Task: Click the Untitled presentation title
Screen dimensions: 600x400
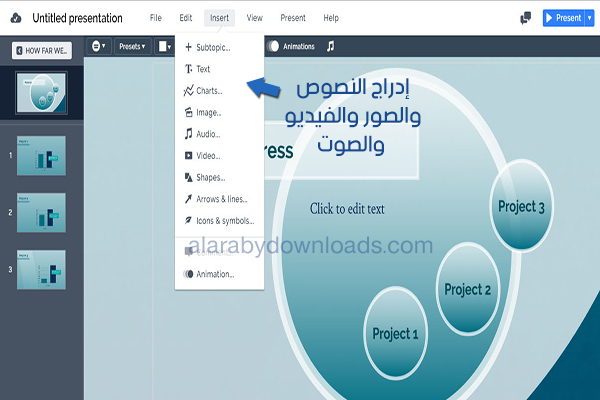Action: (x=77, y=18)
